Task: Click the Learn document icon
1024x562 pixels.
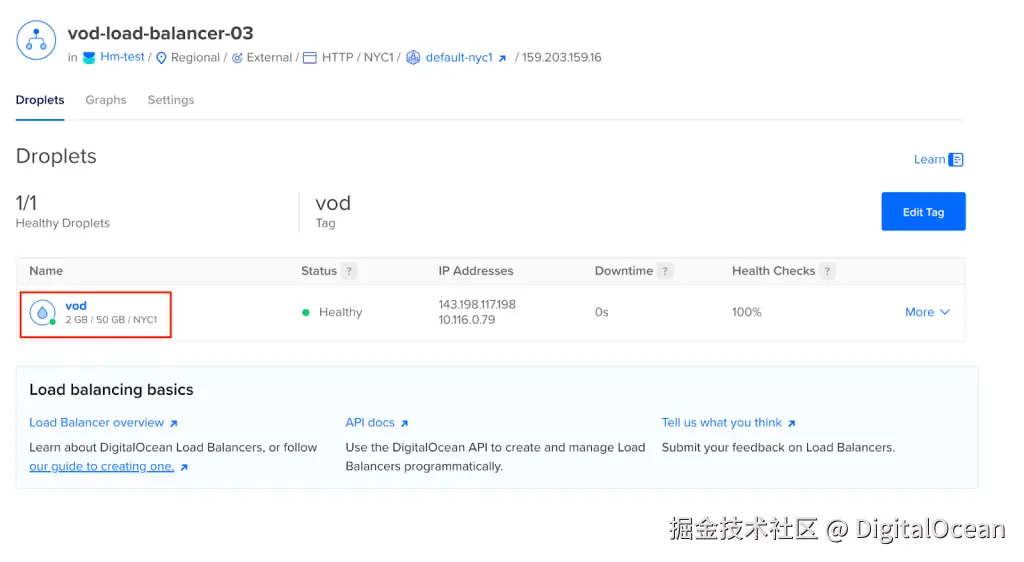Action: click(956, 159)
